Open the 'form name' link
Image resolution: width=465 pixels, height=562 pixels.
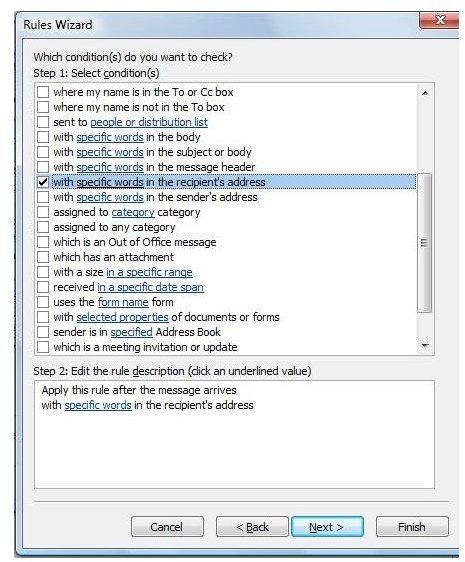[123, 302]
